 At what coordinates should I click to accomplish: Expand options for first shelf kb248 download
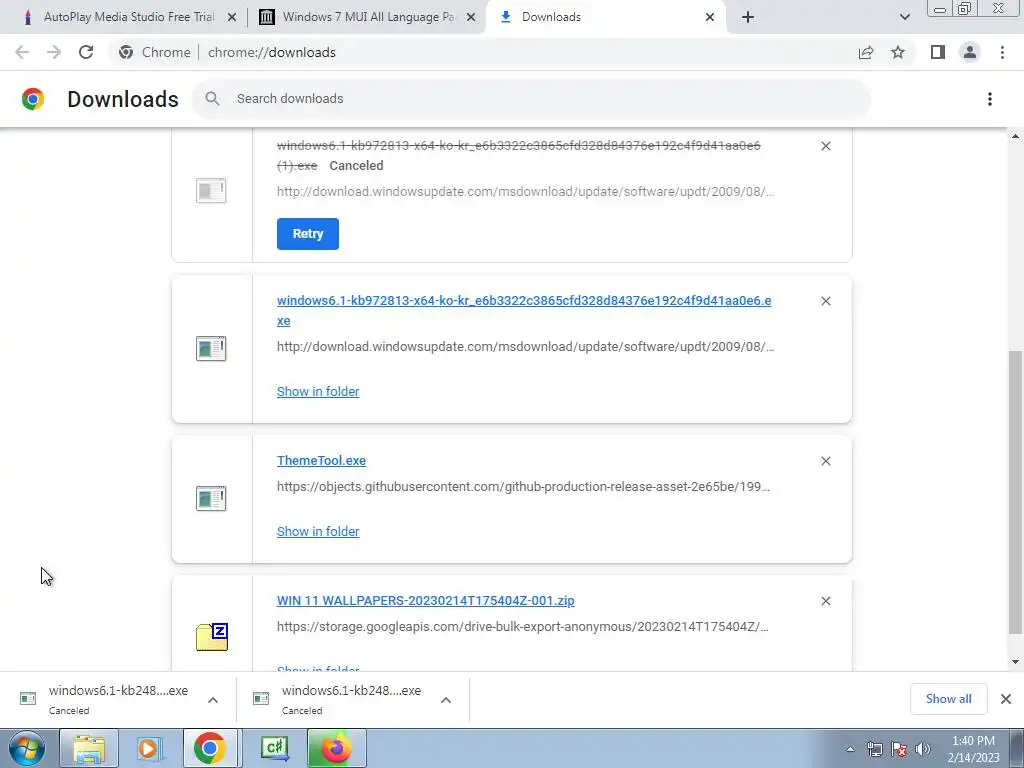(212, 700)
